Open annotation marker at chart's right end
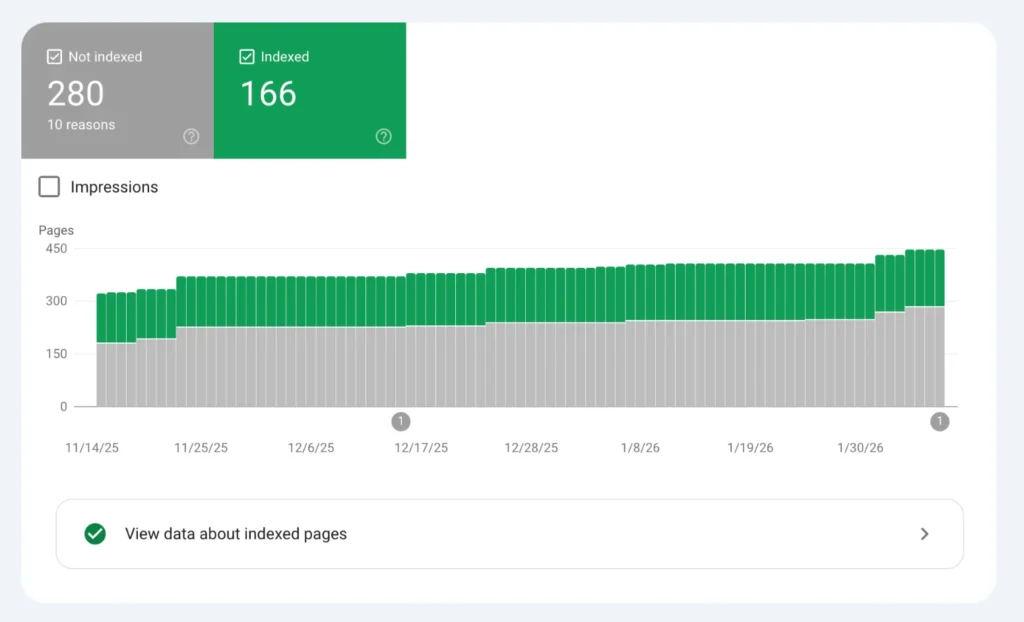 [940, 421]
